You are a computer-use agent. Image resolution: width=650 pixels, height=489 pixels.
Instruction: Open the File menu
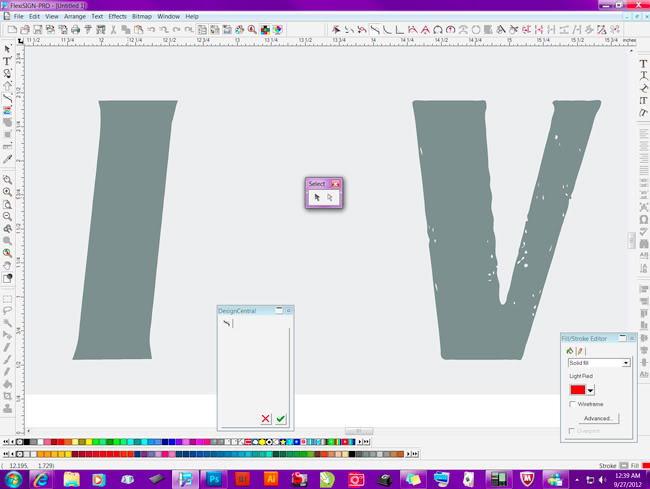click(19, 17)
